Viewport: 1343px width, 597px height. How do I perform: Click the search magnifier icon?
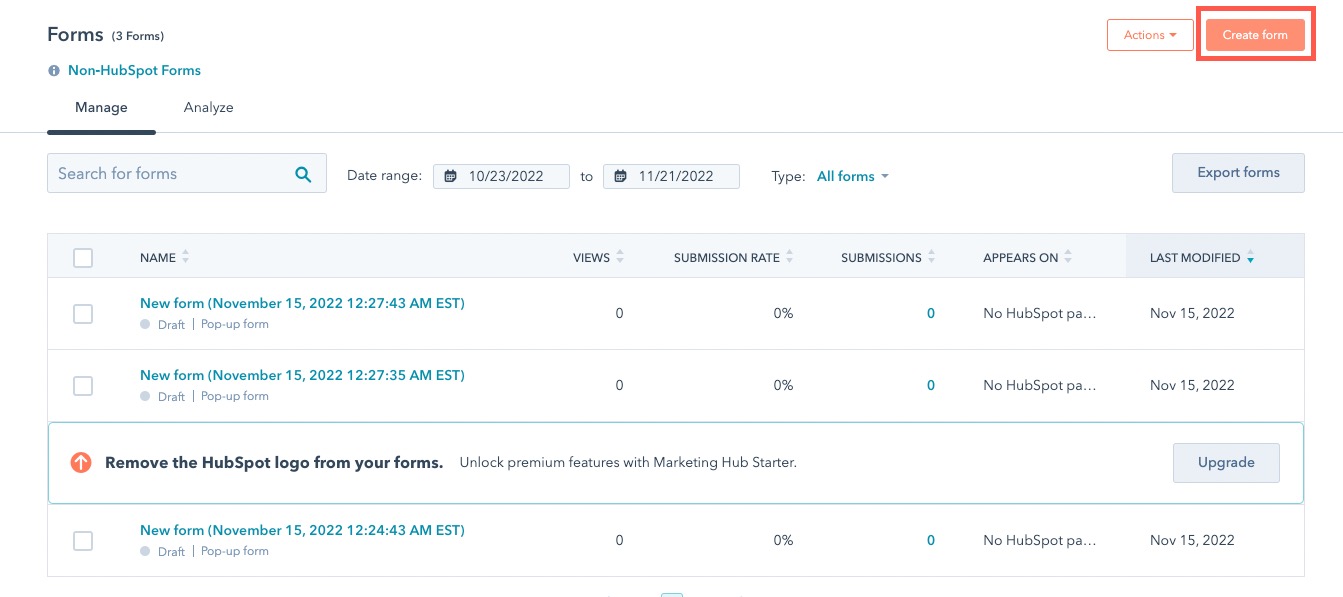303,174
